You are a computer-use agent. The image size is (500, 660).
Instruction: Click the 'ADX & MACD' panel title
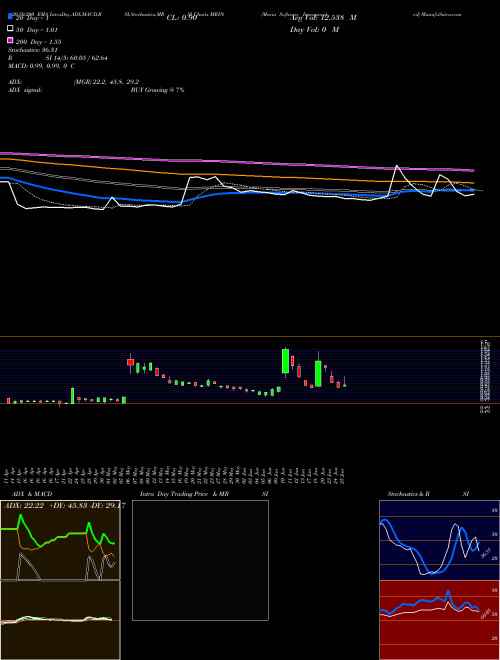tap(32, 494)
